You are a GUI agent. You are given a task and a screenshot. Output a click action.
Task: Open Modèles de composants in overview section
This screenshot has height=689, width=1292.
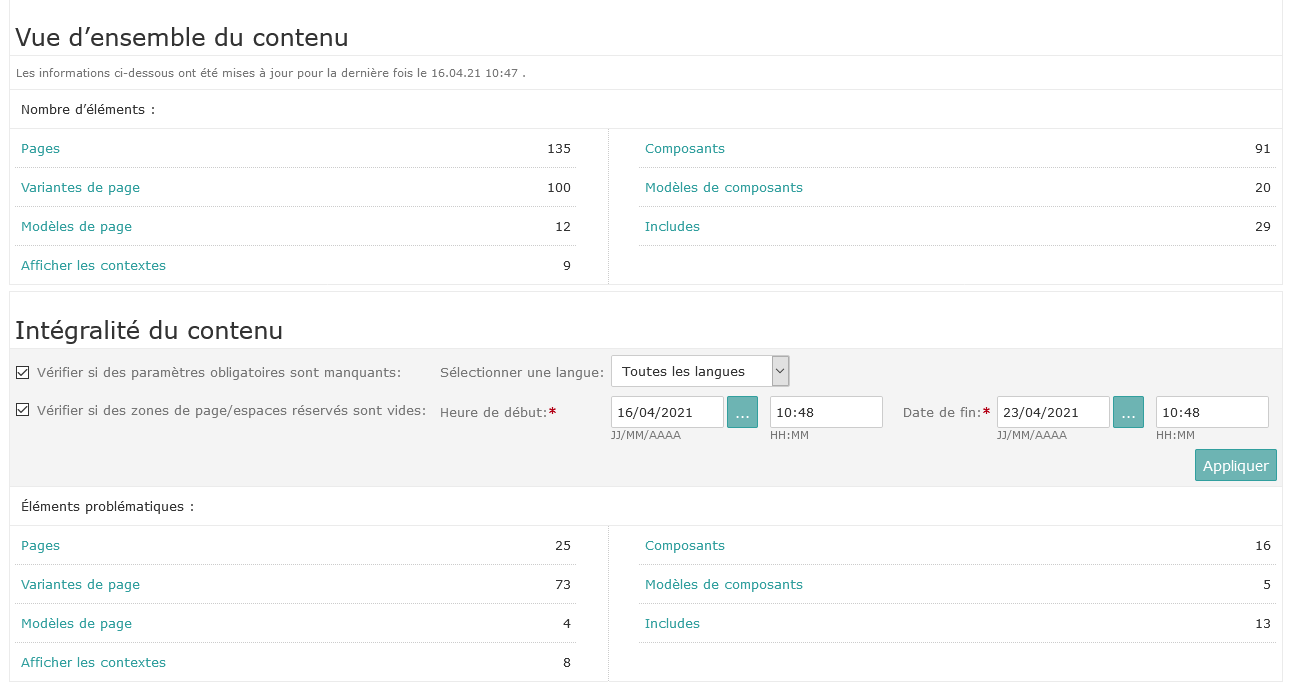[724, 188]
